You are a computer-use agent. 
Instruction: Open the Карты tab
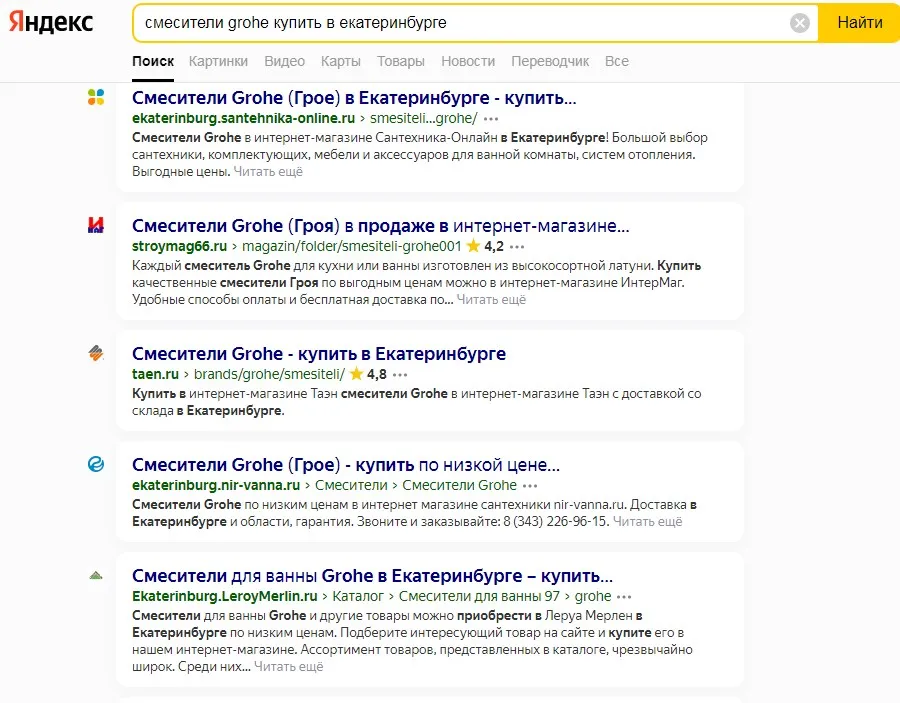(x=340, y=61)
